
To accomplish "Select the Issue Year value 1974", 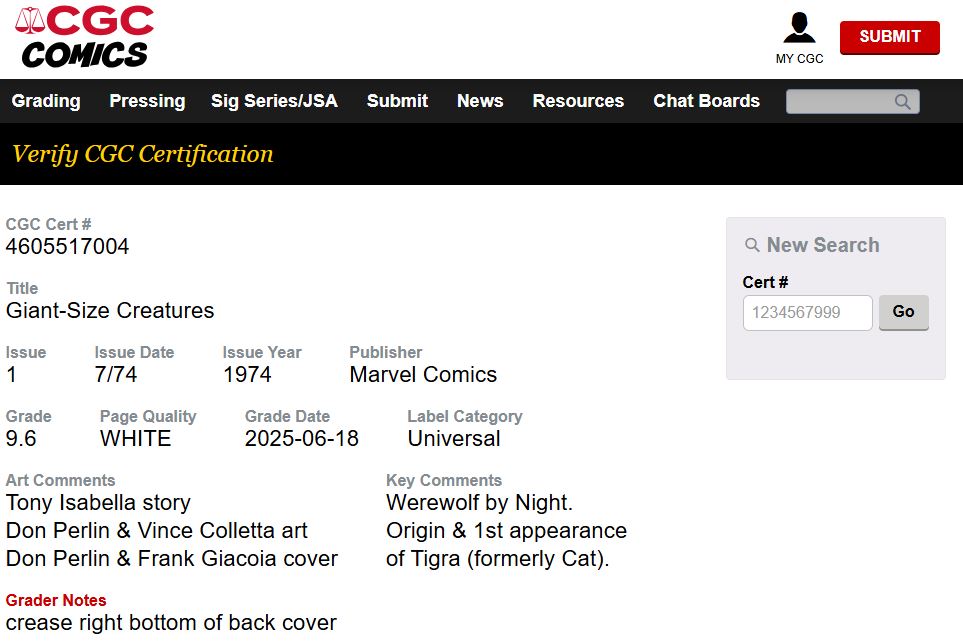I will [247, 374].
